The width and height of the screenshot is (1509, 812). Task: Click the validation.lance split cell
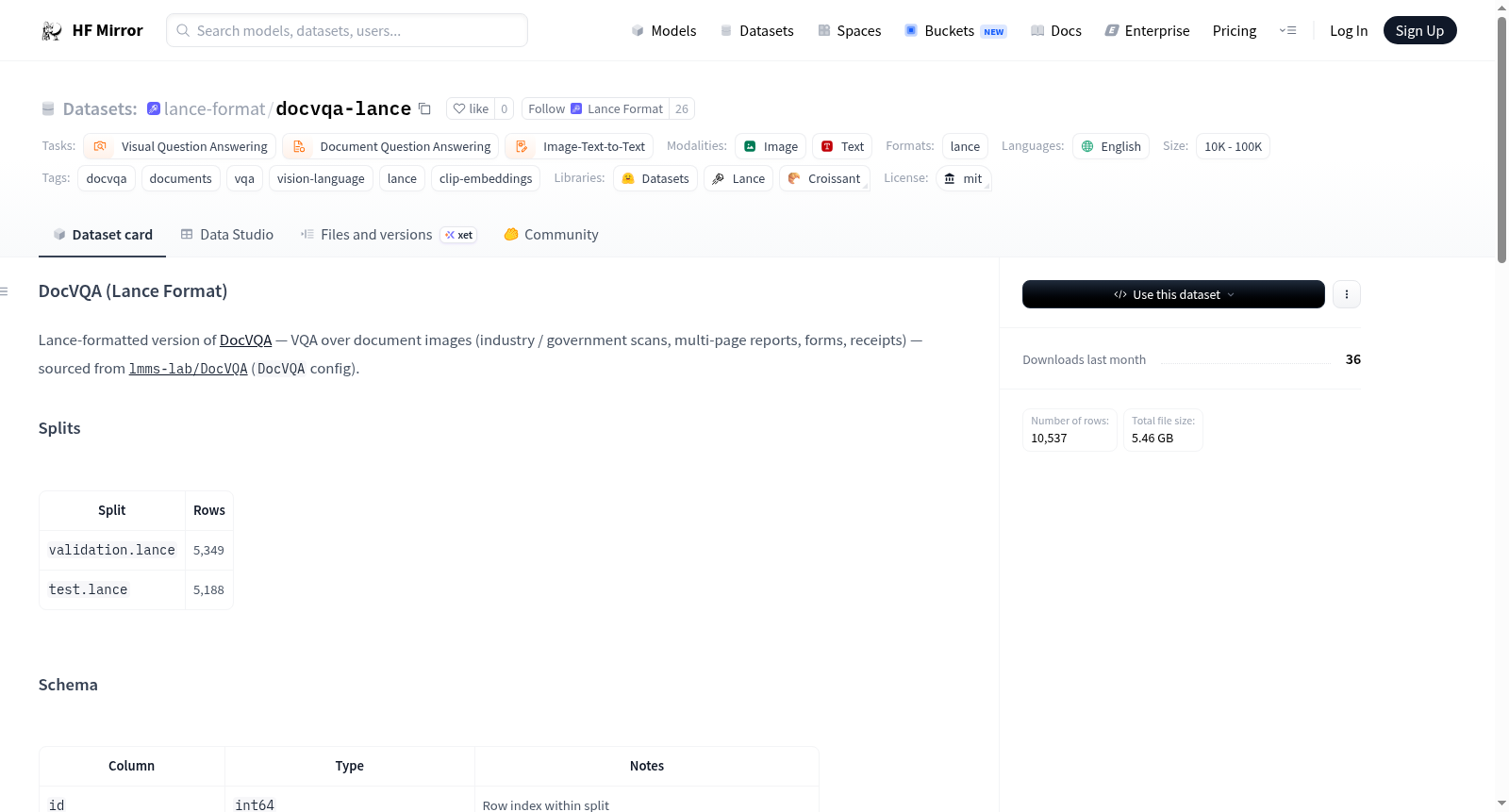click(112, 550)
